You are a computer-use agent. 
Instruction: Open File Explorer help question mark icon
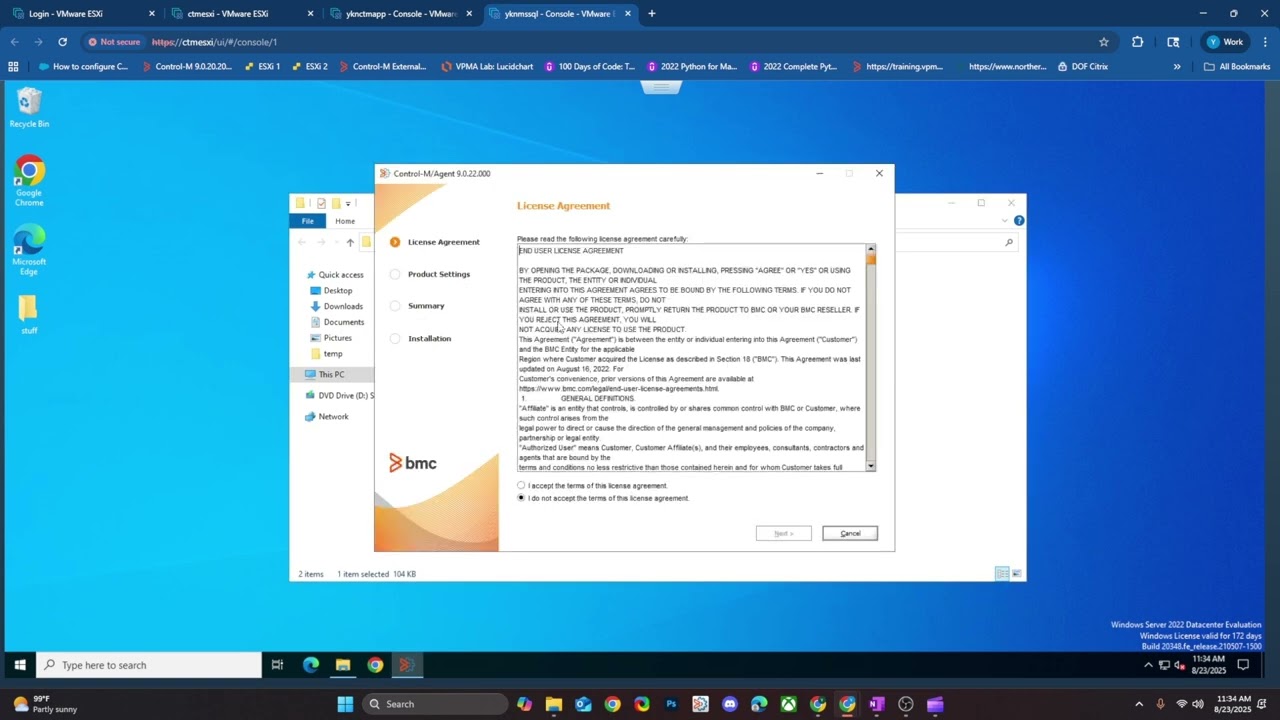[1019, 221]
